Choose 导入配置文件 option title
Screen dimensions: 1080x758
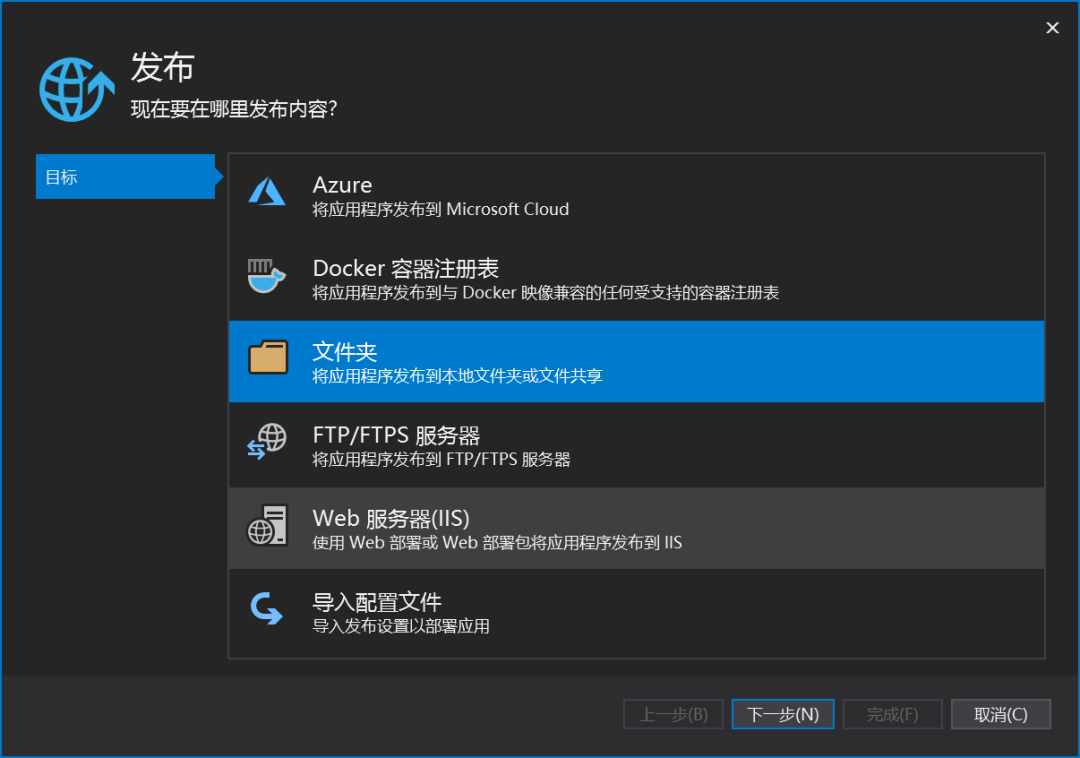point(377,602)
